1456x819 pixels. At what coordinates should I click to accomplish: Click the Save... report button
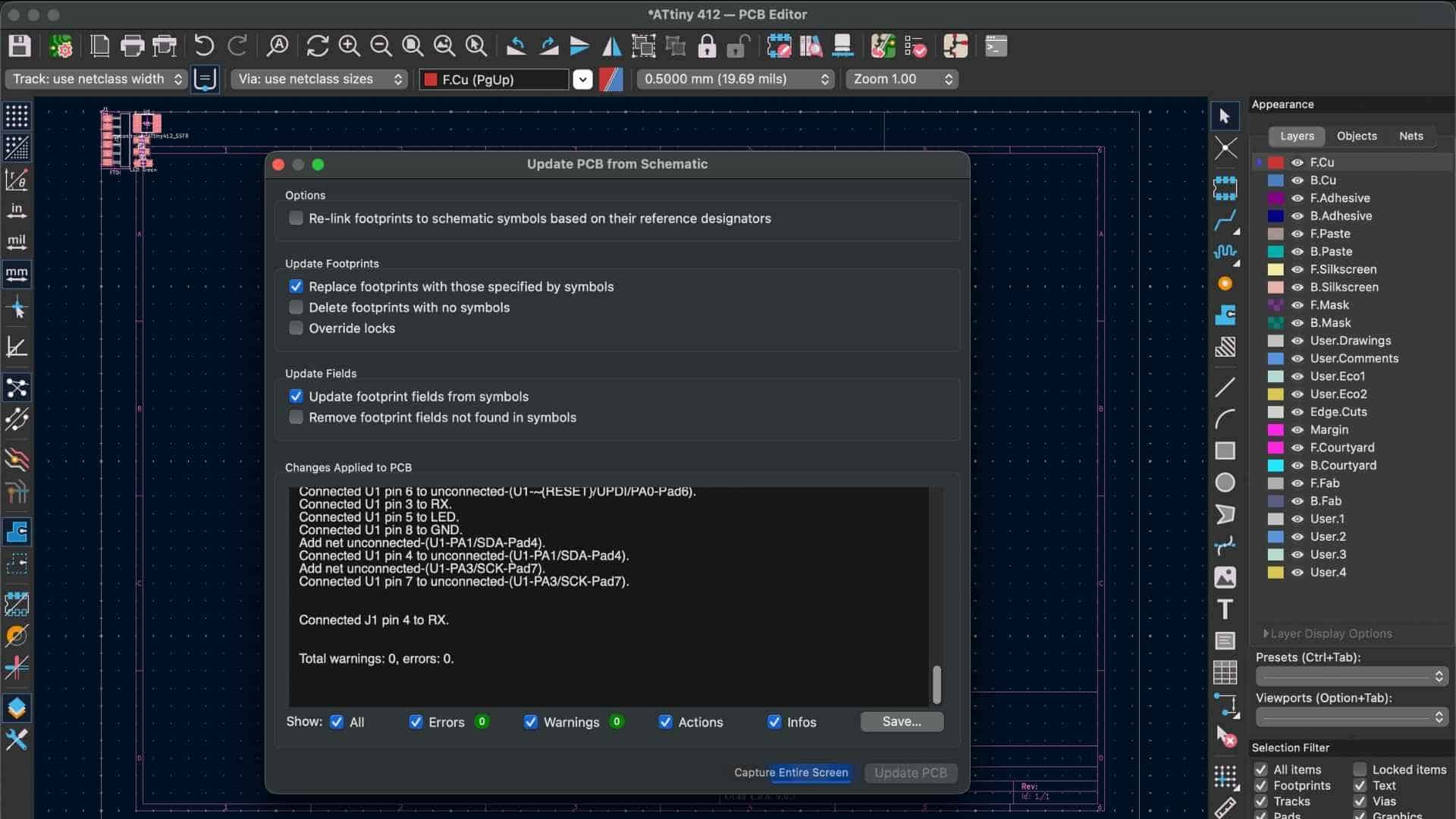tap(902, 722)
